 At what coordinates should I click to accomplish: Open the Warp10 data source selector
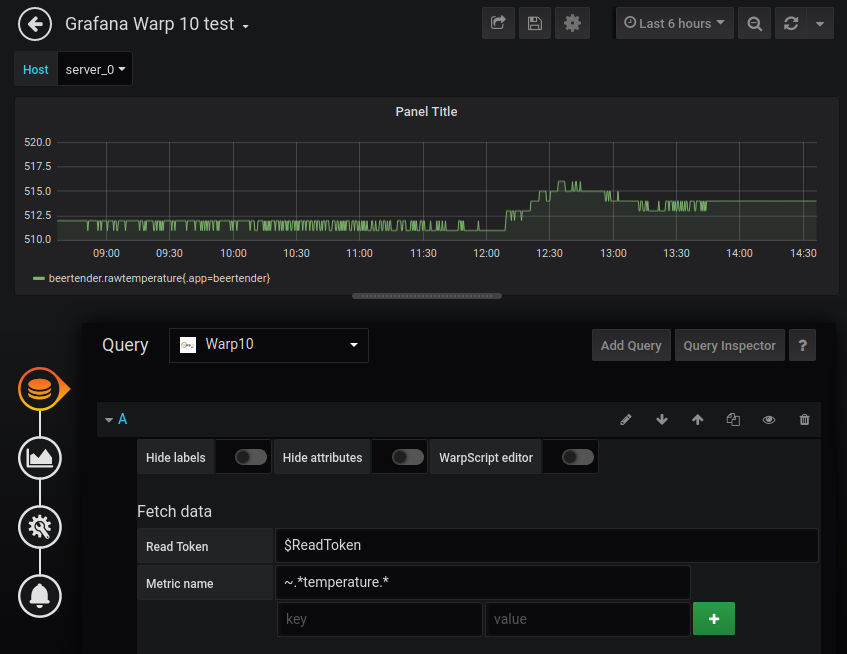268,345
